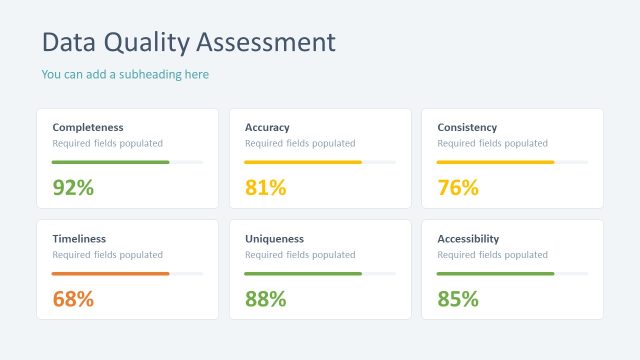Click the yellow Consistency progress bar

(496, 162)
